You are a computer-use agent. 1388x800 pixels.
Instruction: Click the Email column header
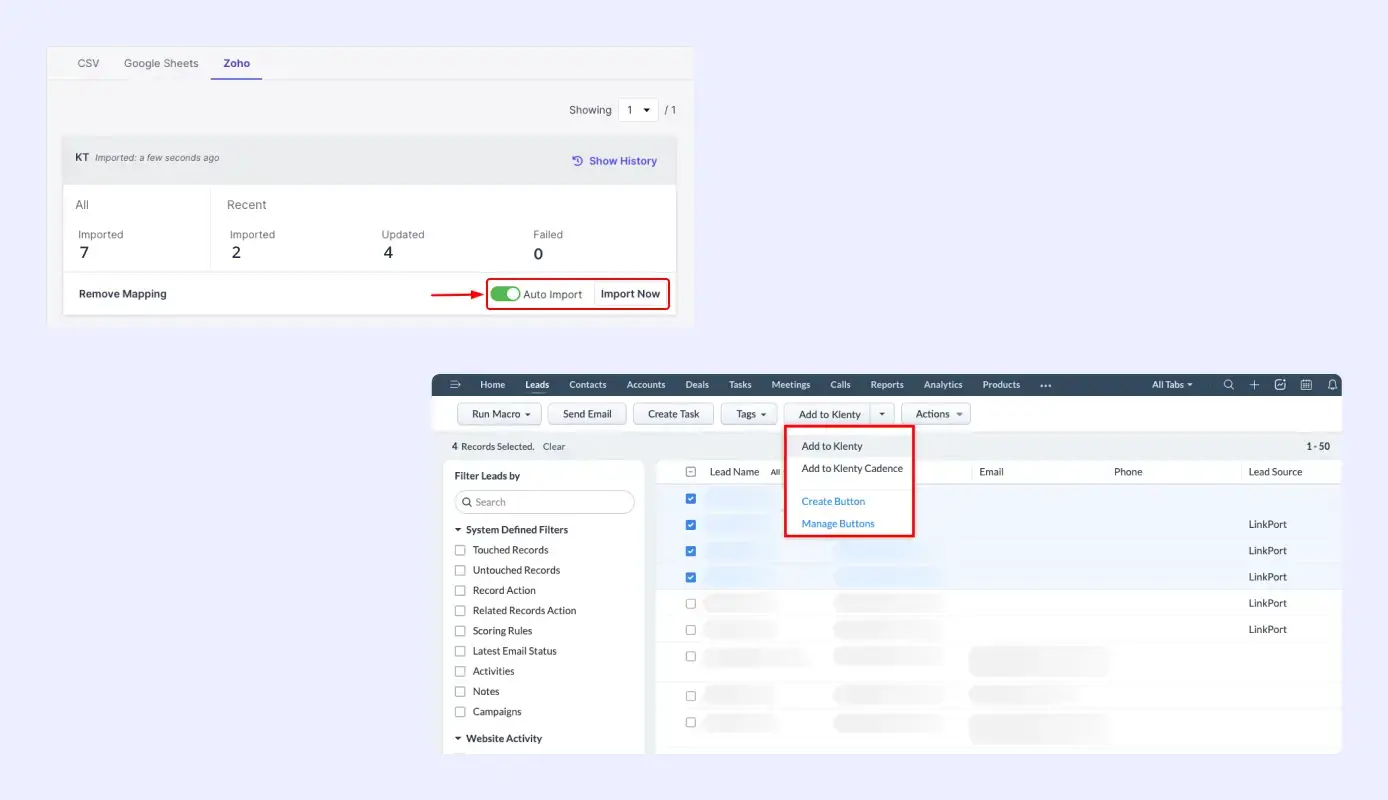(991, 472)
